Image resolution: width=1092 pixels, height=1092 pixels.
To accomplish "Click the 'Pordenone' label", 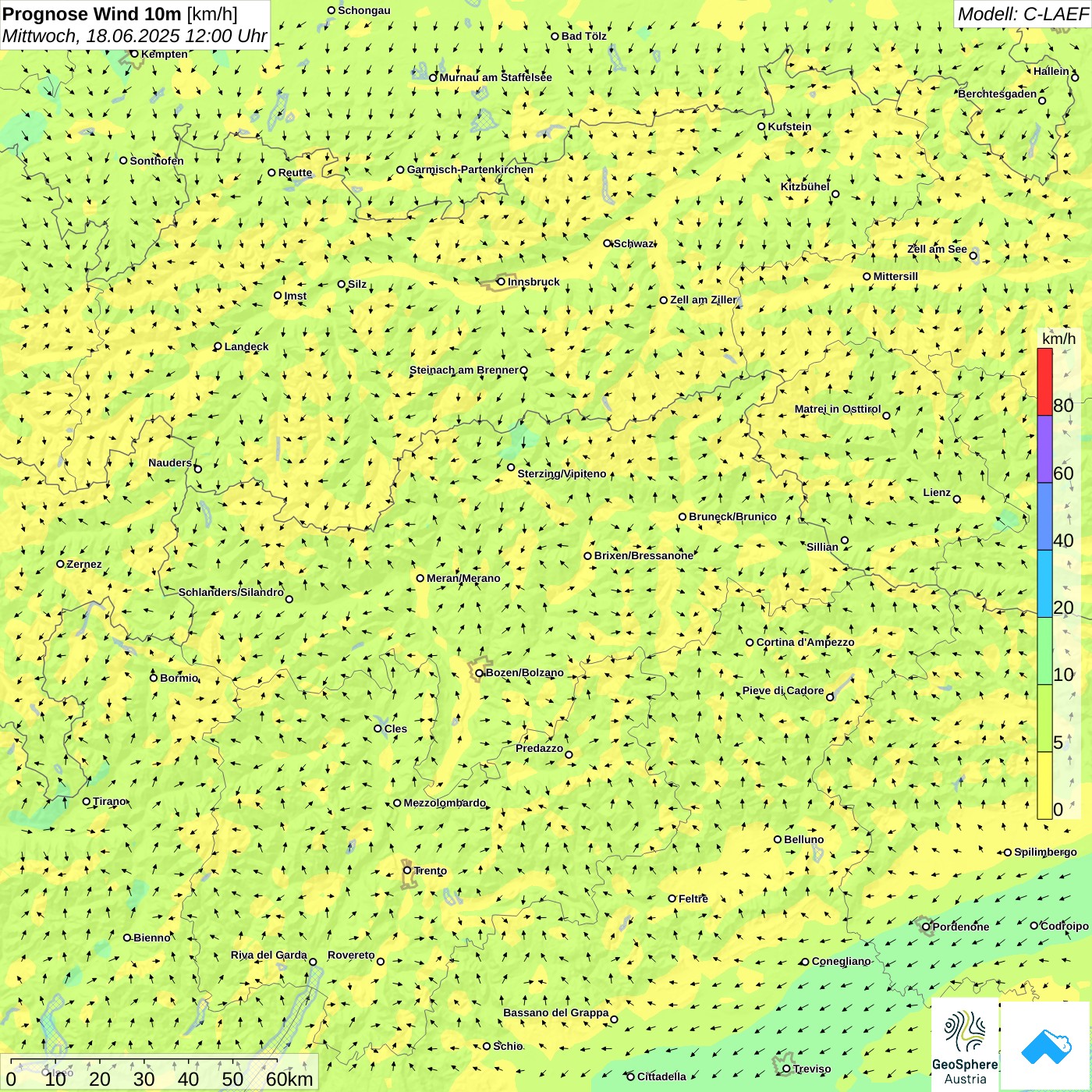I will [x=961, y=927].
